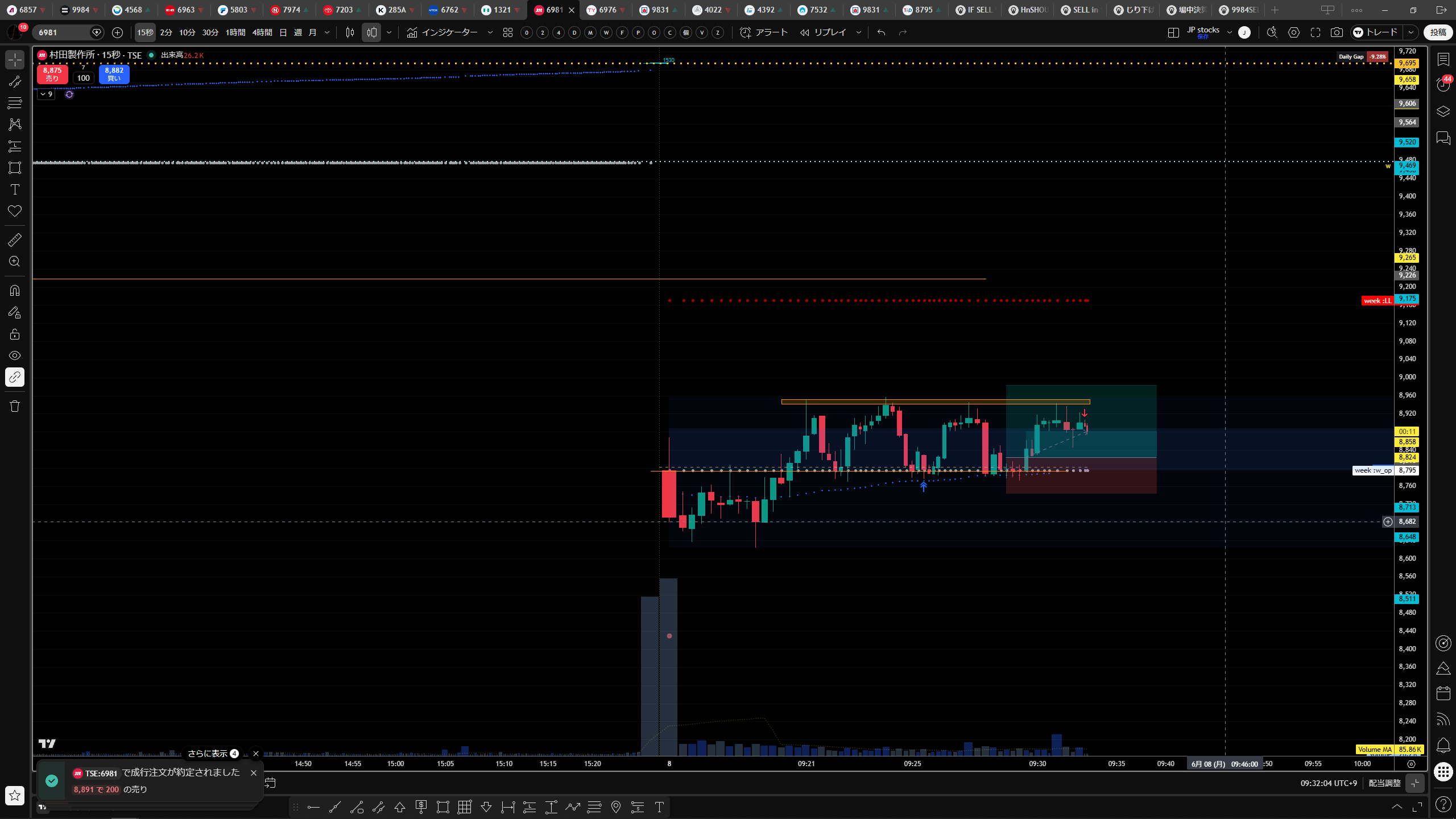Screen dimensions: 1456x819
Task: Add favorite with heart icon
Action: (x=15, y=211)
